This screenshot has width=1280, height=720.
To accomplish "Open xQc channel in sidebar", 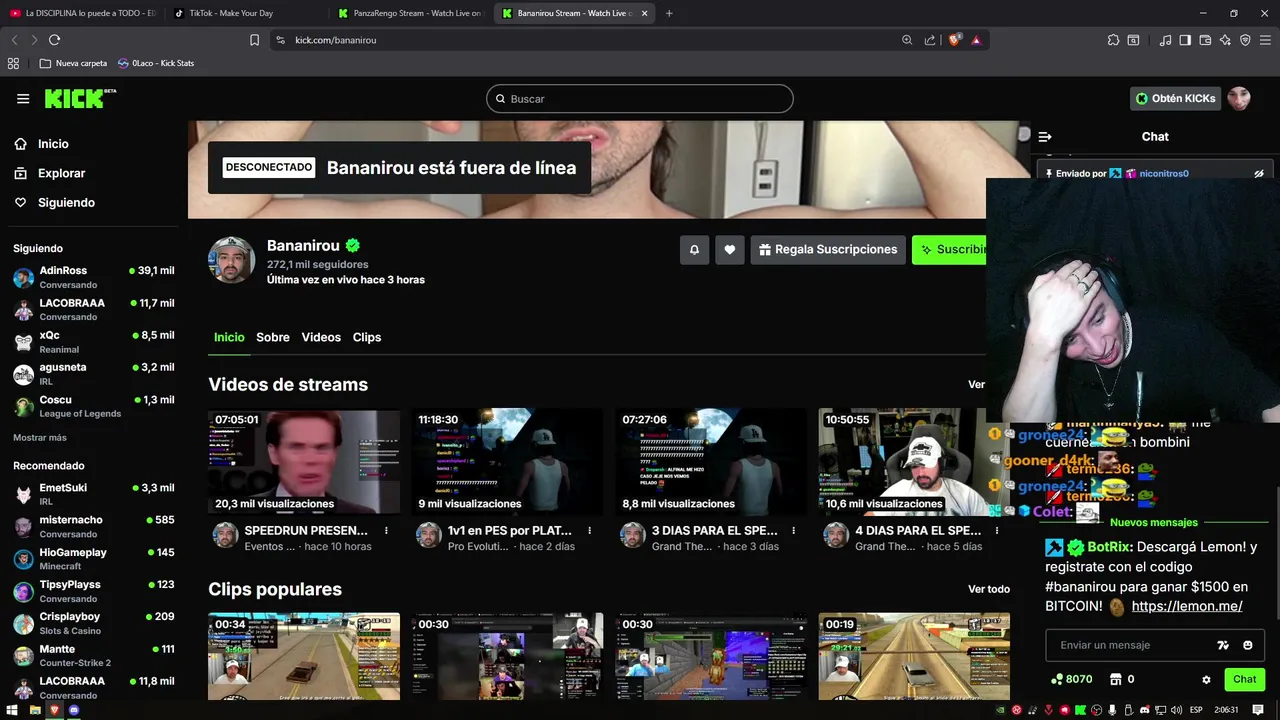I will click(x=94, y=342).
